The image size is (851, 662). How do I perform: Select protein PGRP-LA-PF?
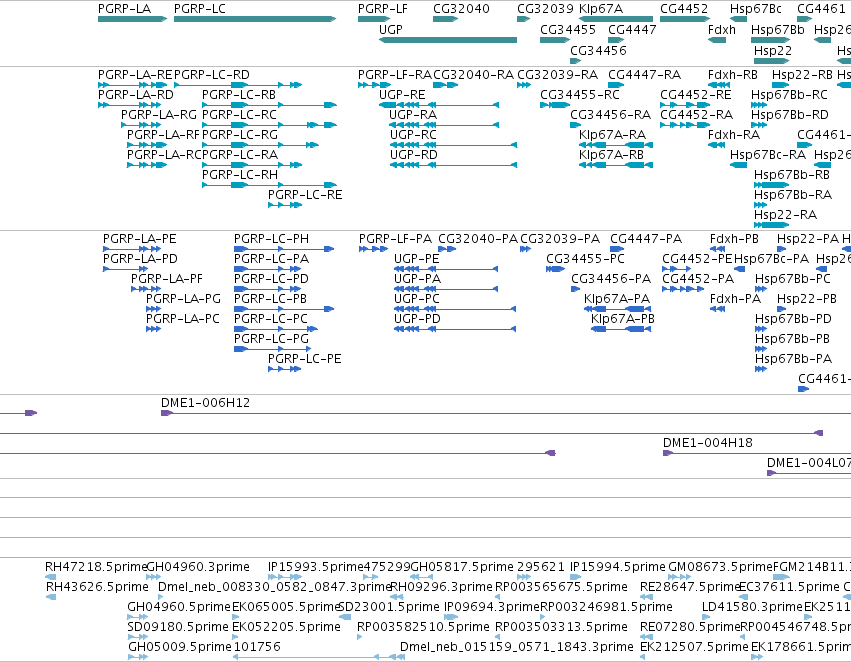click(167, 279)
